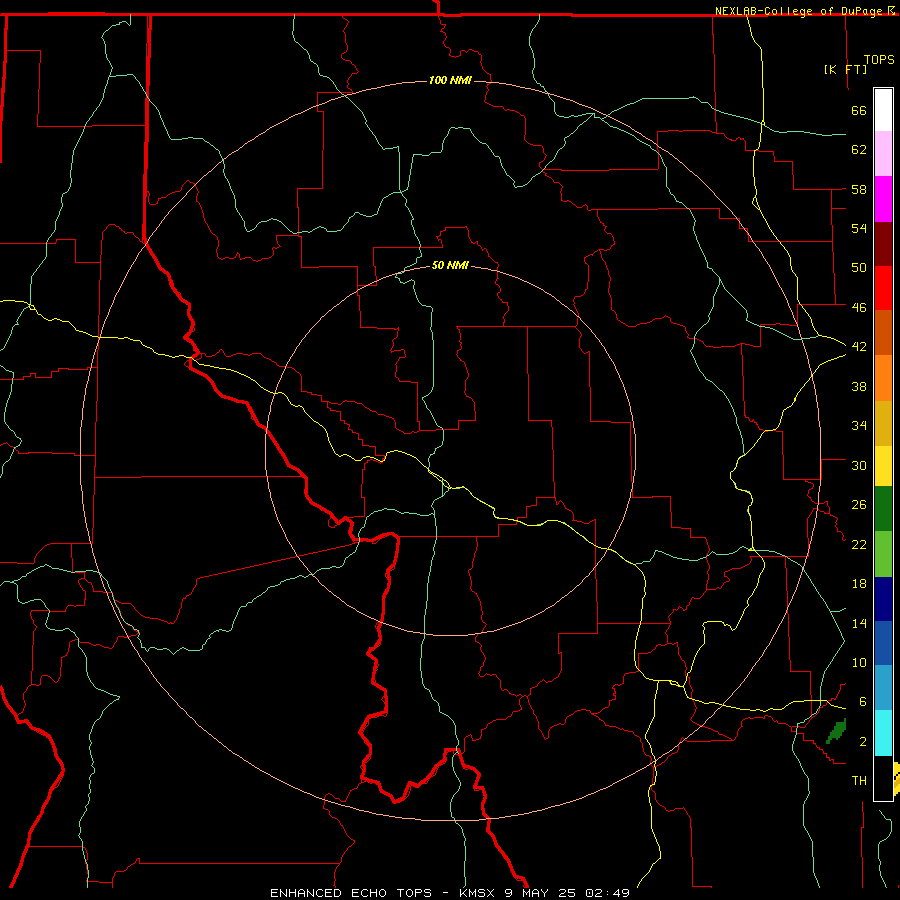Screen dimensions: 900x900
Task: Click the bright red legend swatch
Action: pyautogui.click(x=883, y=288)
